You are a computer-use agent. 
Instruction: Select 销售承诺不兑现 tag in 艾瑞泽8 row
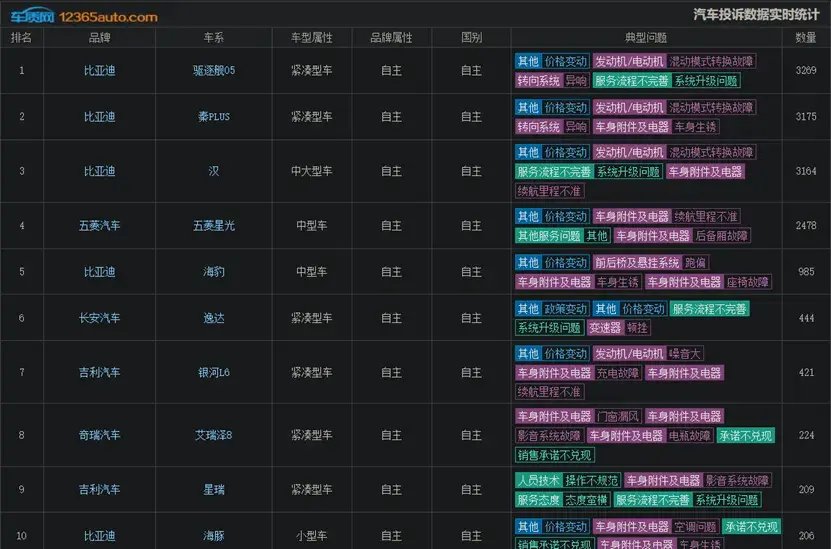tap(554, 455)
